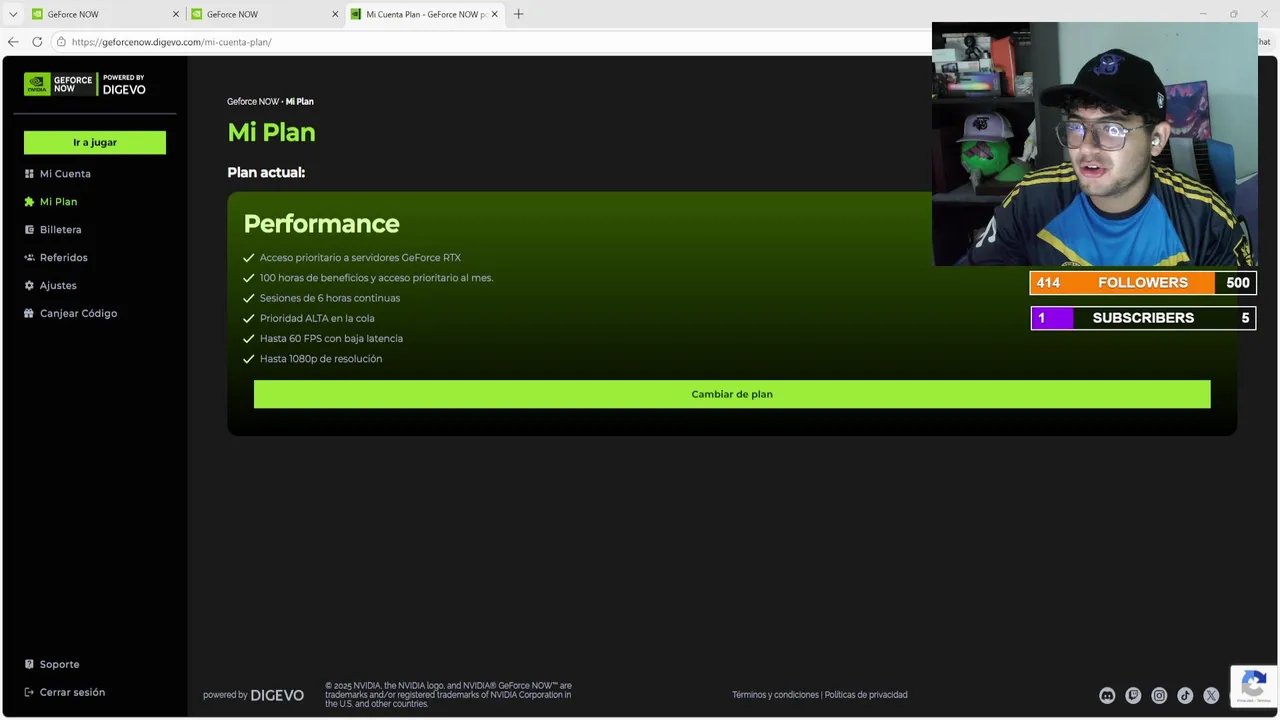
Task: Click 'Hasta 60 FPS con baja latencia'
Action: 331,338
